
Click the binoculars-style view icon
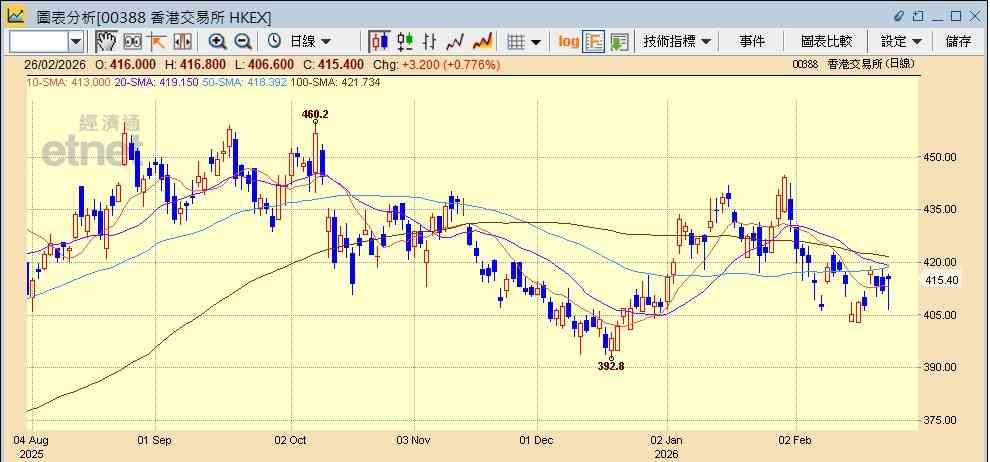coord(133,42)
